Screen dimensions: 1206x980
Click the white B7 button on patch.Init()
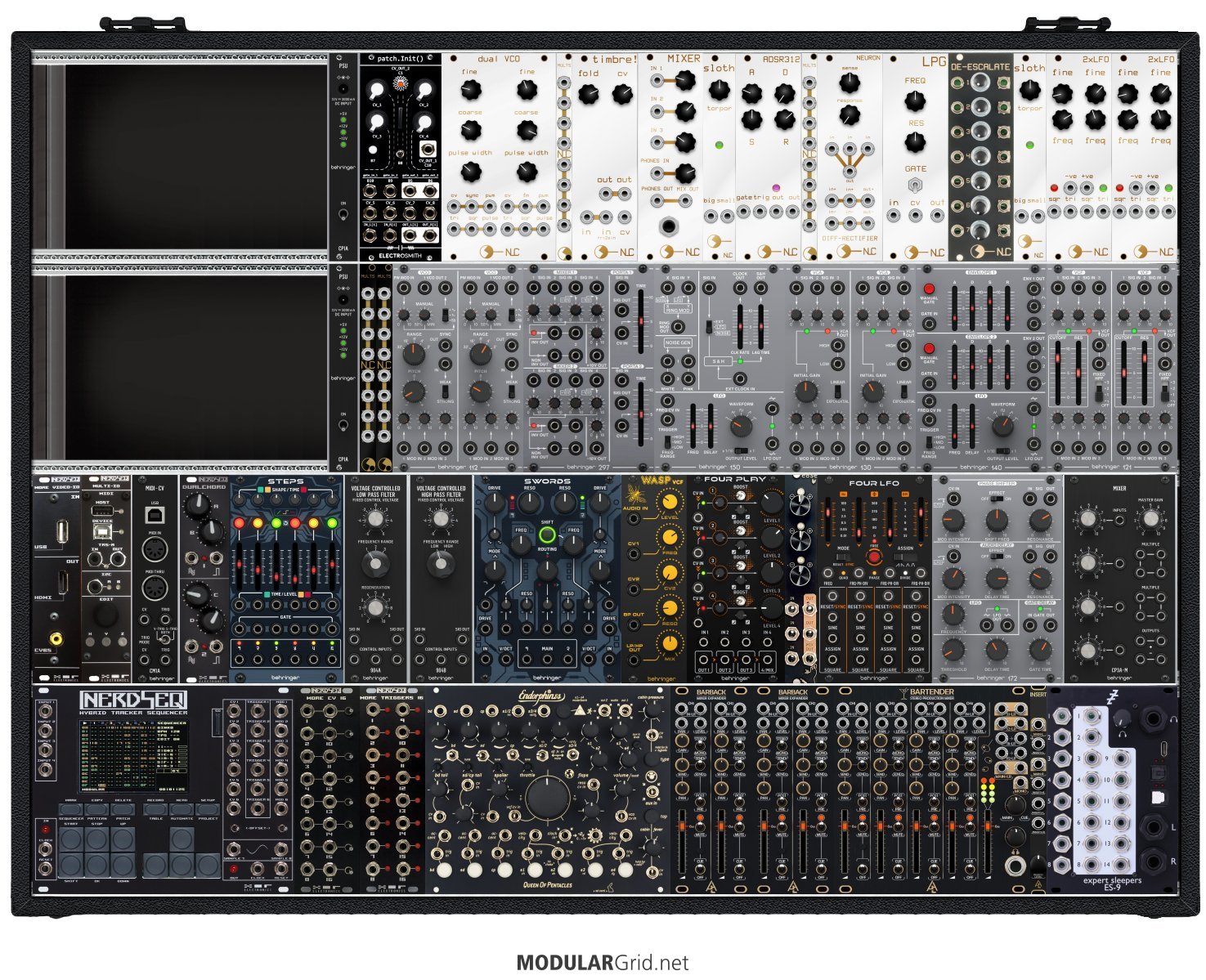373,150
